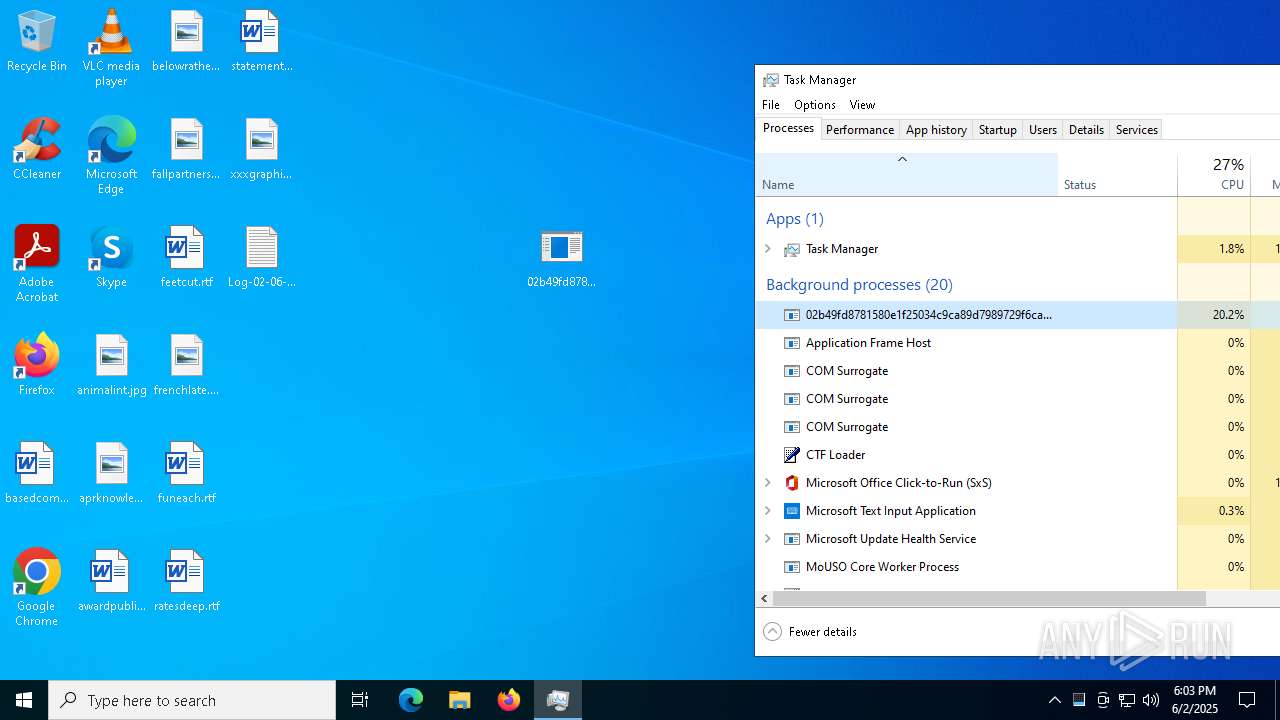Viewport: 1280px width, 720px height.
Task: Show hidden system tray icons
Action: pyautogui.click(x=1055, y=700)
